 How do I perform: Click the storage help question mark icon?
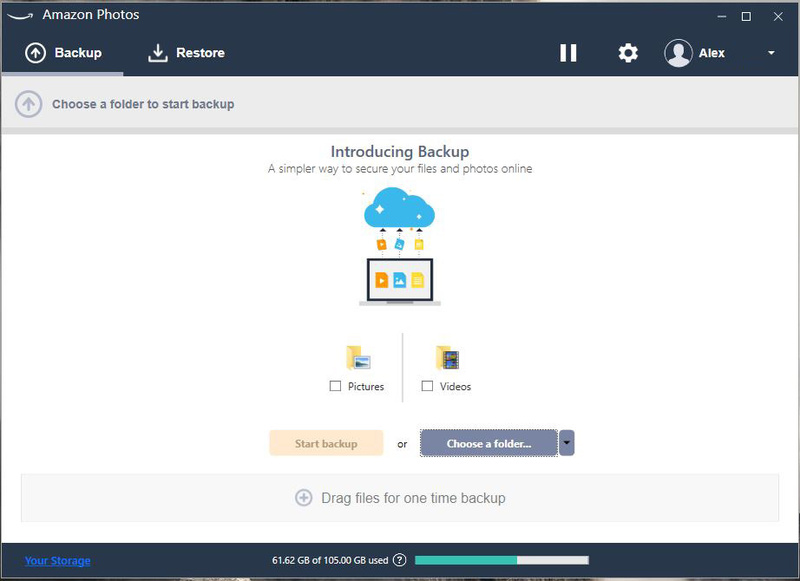399,560
